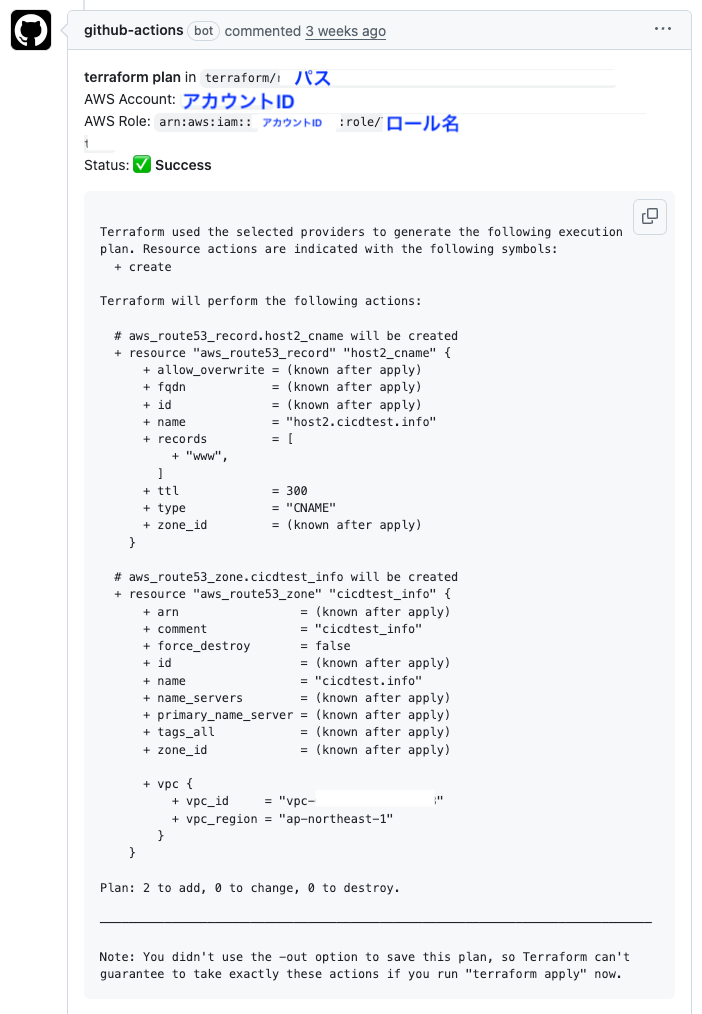Copy the terraform plan code block

650,216
